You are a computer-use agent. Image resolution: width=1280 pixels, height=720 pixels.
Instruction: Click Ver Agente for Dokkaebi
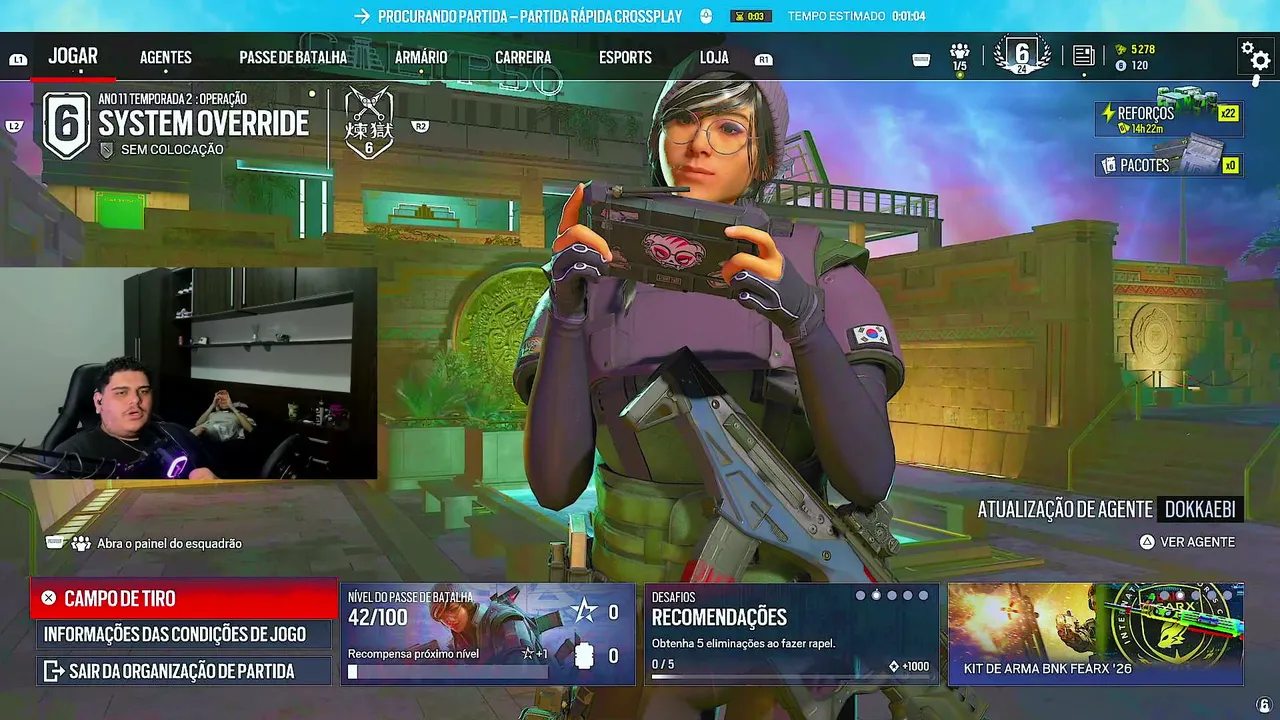[1187, 542]
